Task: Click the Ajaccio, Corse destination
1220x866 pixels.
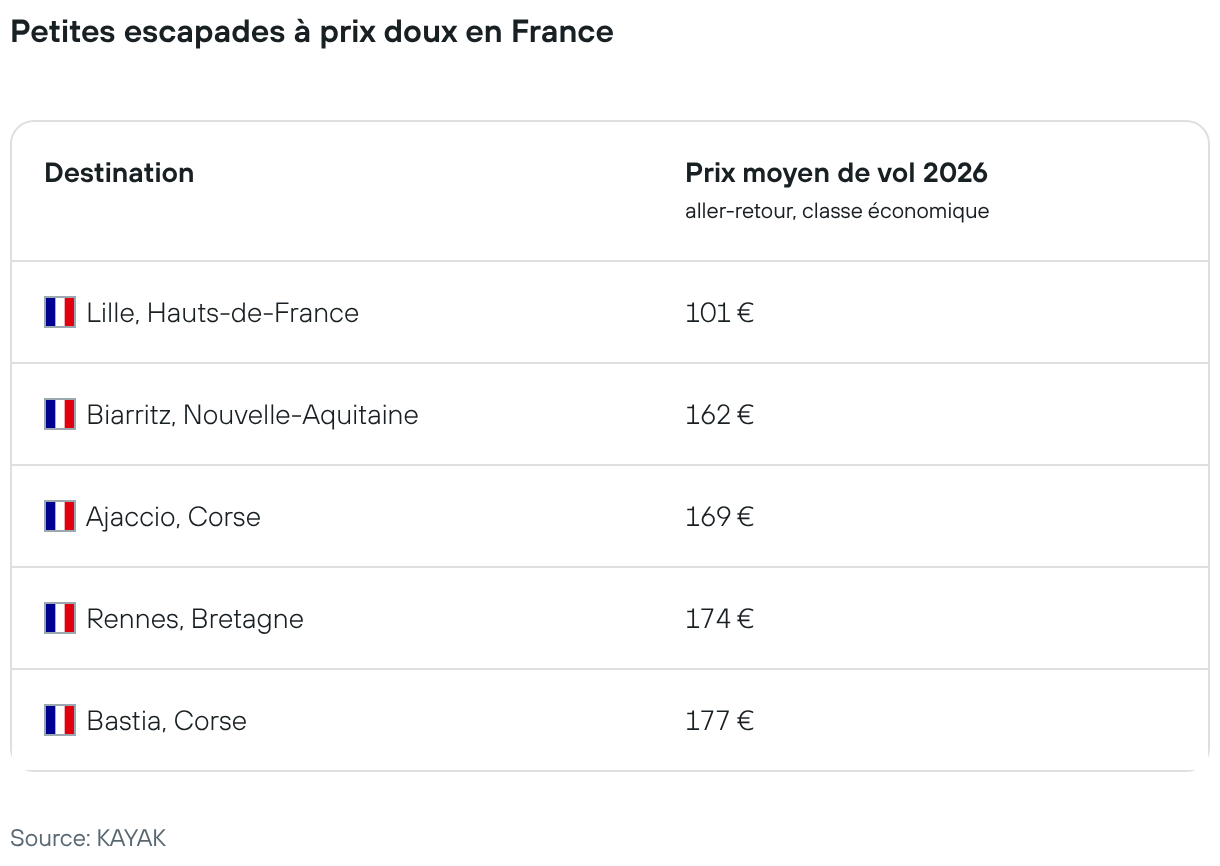Action: [x=173, y=517]
